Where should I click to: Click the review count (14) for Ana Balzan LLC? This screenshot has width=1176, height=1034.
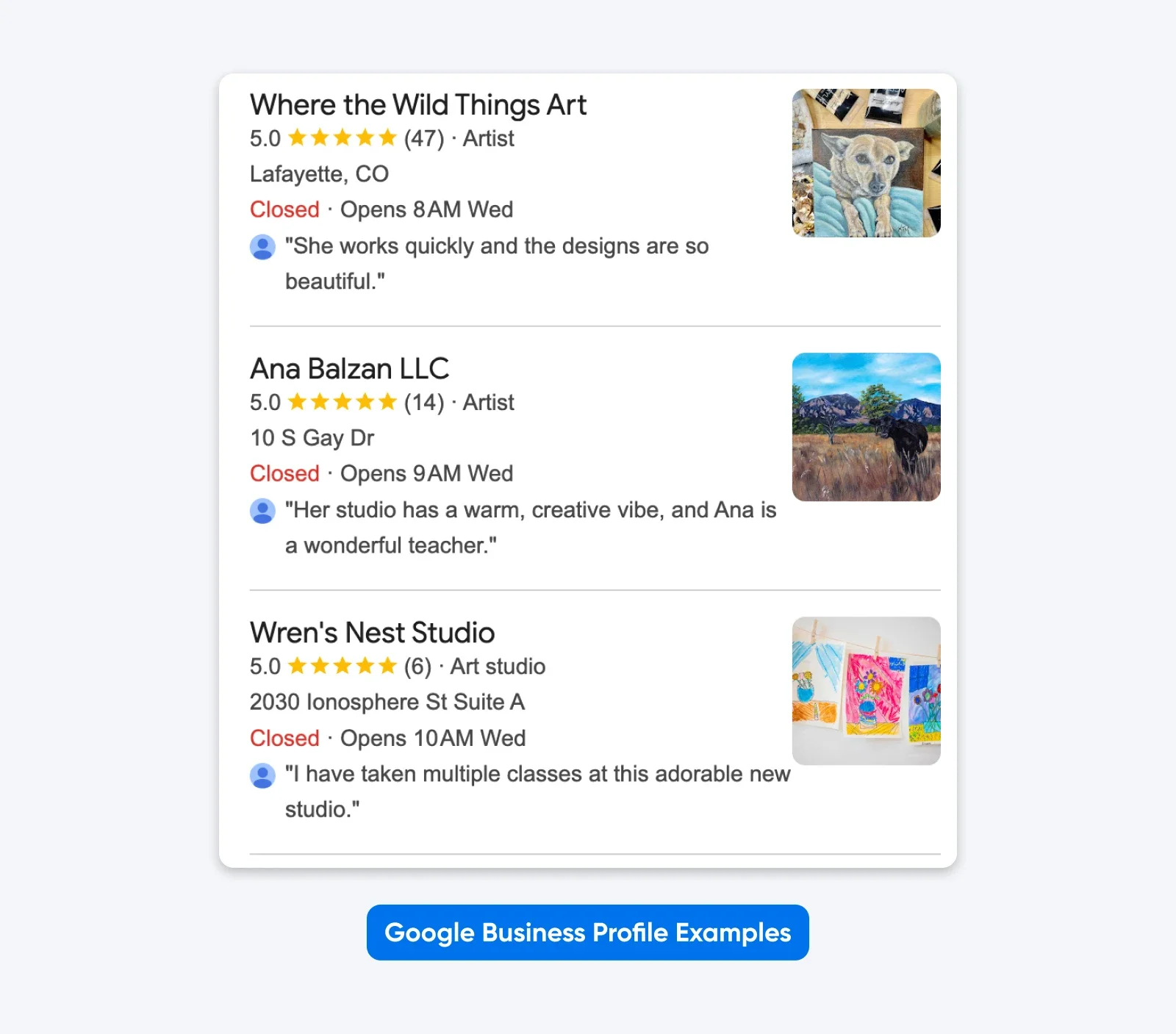point(423,402)
